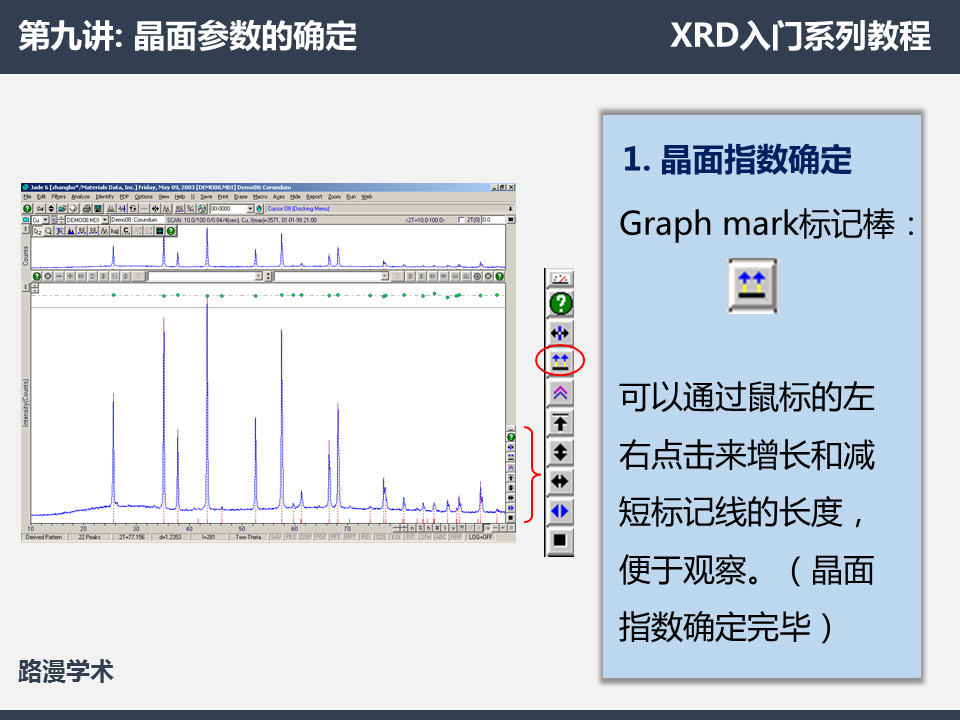Click the LOG=OFF status button

pyautogui.click(x=480, y=537)
